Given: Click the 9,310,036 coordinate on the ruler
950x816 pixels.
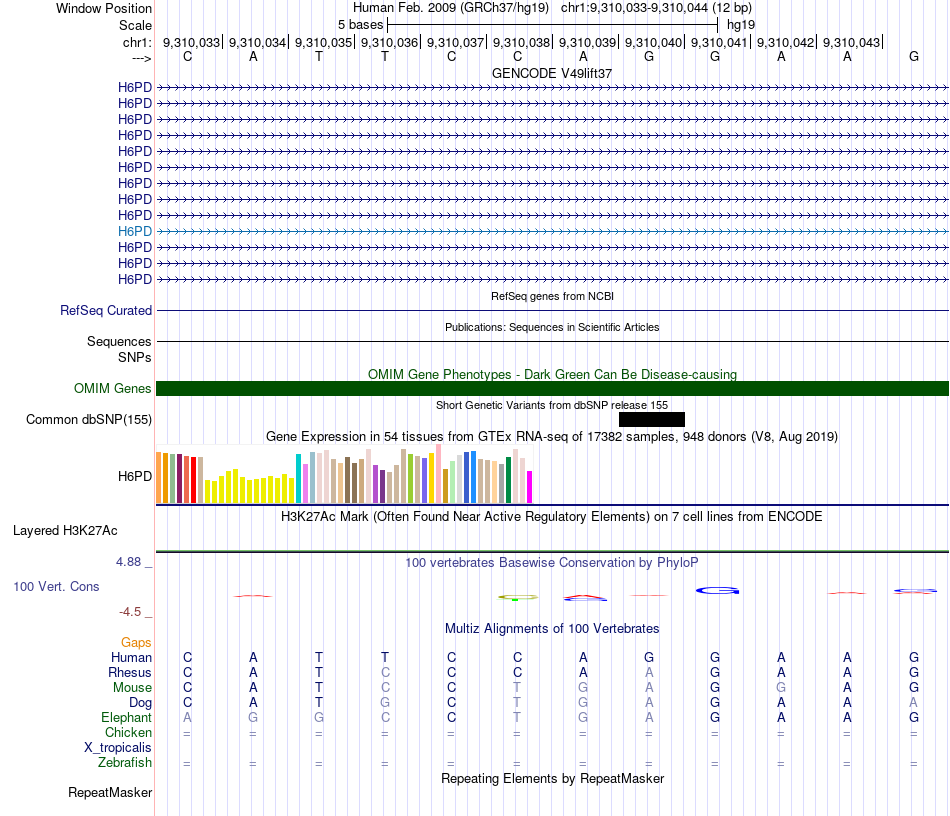Looking at the screenshot, I should tap(390, 42).
